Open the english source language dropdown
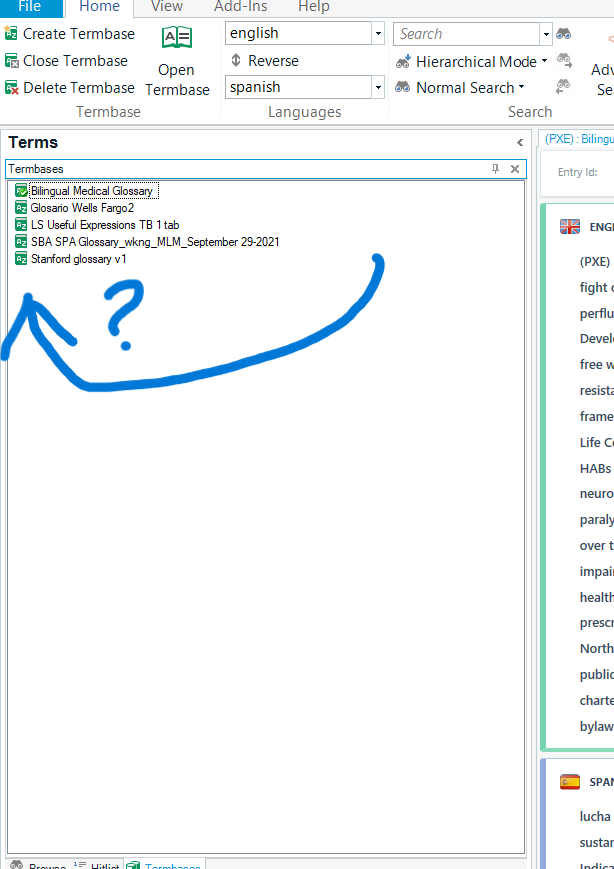Screen dimensions: 614x869 [378, 33]
